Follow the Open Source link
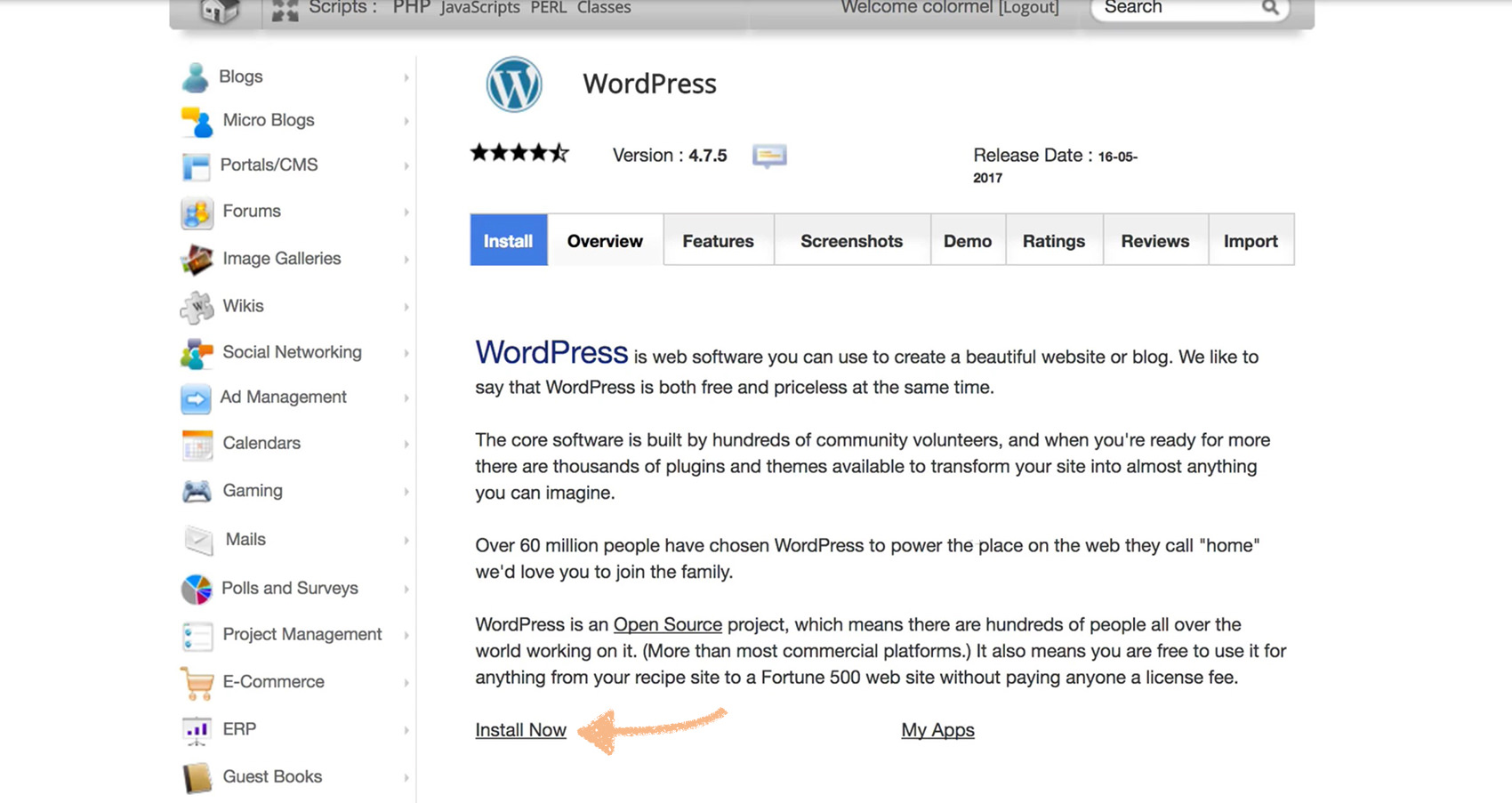This screenshot has height=803, width=1512. coord(667,624)
